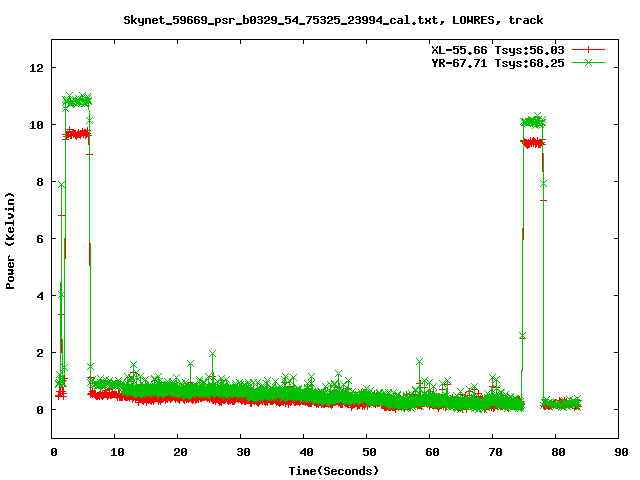The width and height of the screenshot is (640, 480).
Task: Click the y-axis tick label 4
Action: point(40,296)
